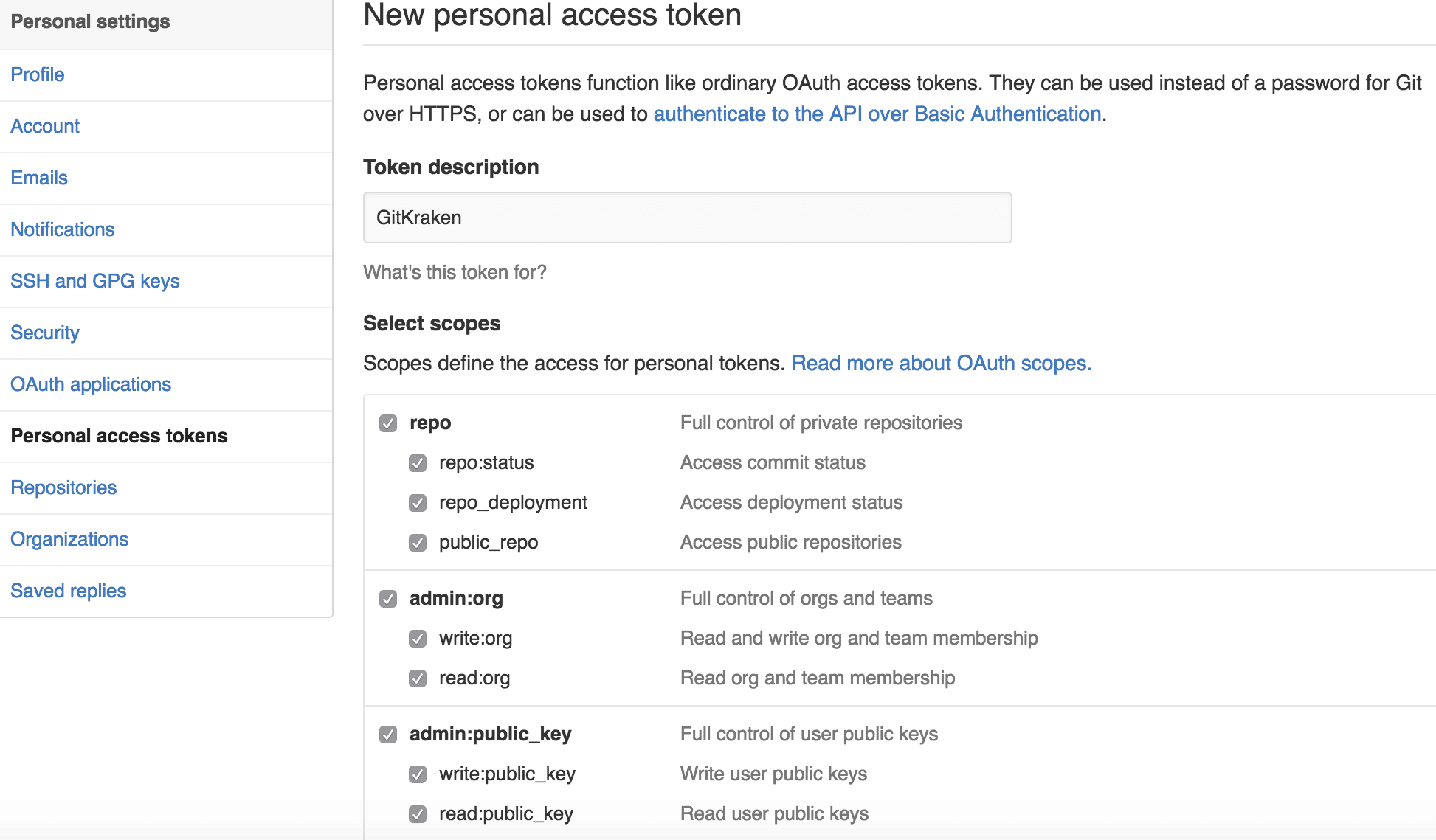This screenshot has width=1436, height=840.
Task: Click the Token description text field
Action: click(x=686, y=218)
